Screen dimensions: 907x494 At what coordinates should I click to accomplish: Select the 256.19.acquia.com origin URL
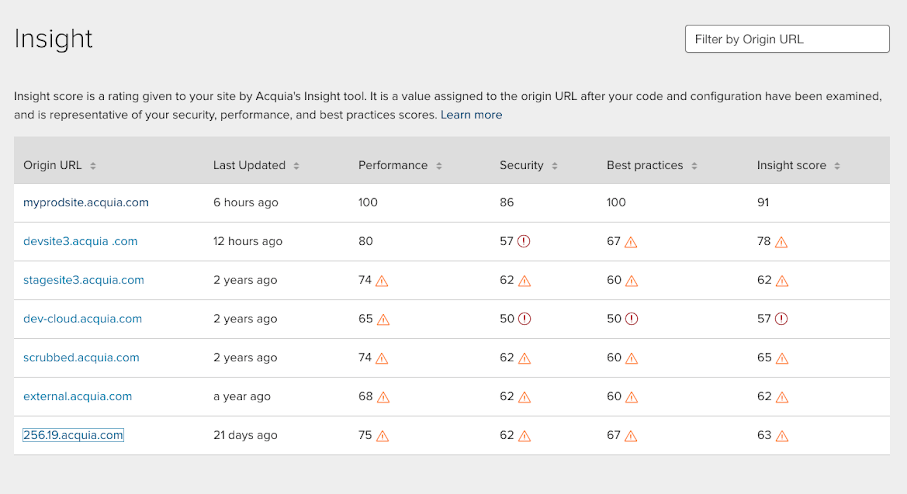click(x=73, y=435)
